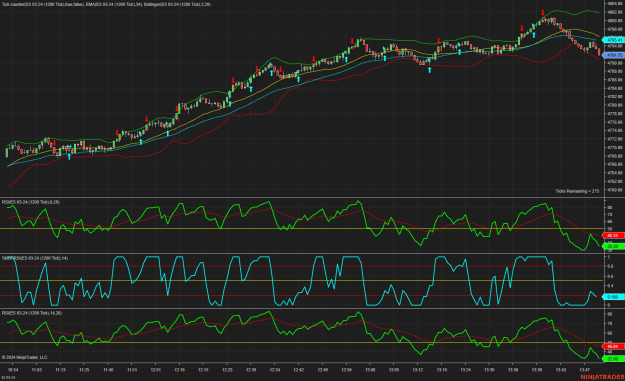Select the Tick counter, EMA, Bollinger indicator label
The height and width of the screenshot is (381, 625).
[x=106, y=4]
